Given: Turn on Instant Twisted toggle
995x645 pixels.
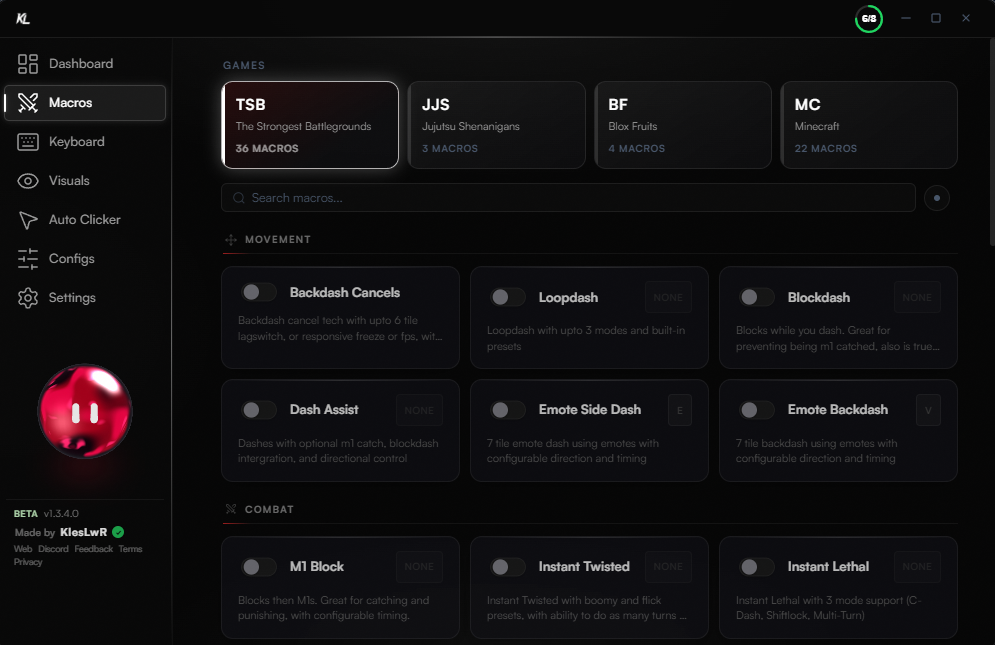Looking at the screenshot, I should [x=508, y=566].
